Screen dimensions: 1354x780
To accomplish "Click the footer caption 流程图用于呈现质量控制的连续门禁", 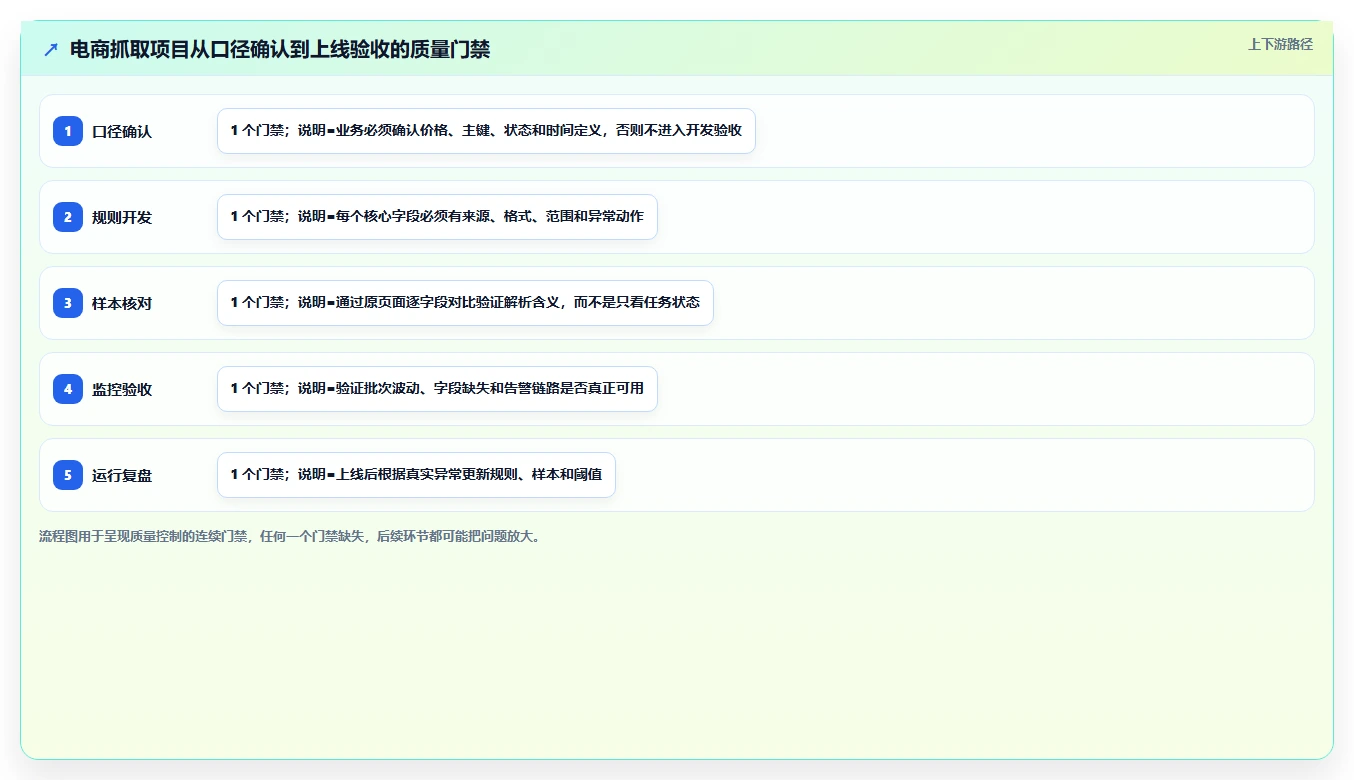I will 290,536.
